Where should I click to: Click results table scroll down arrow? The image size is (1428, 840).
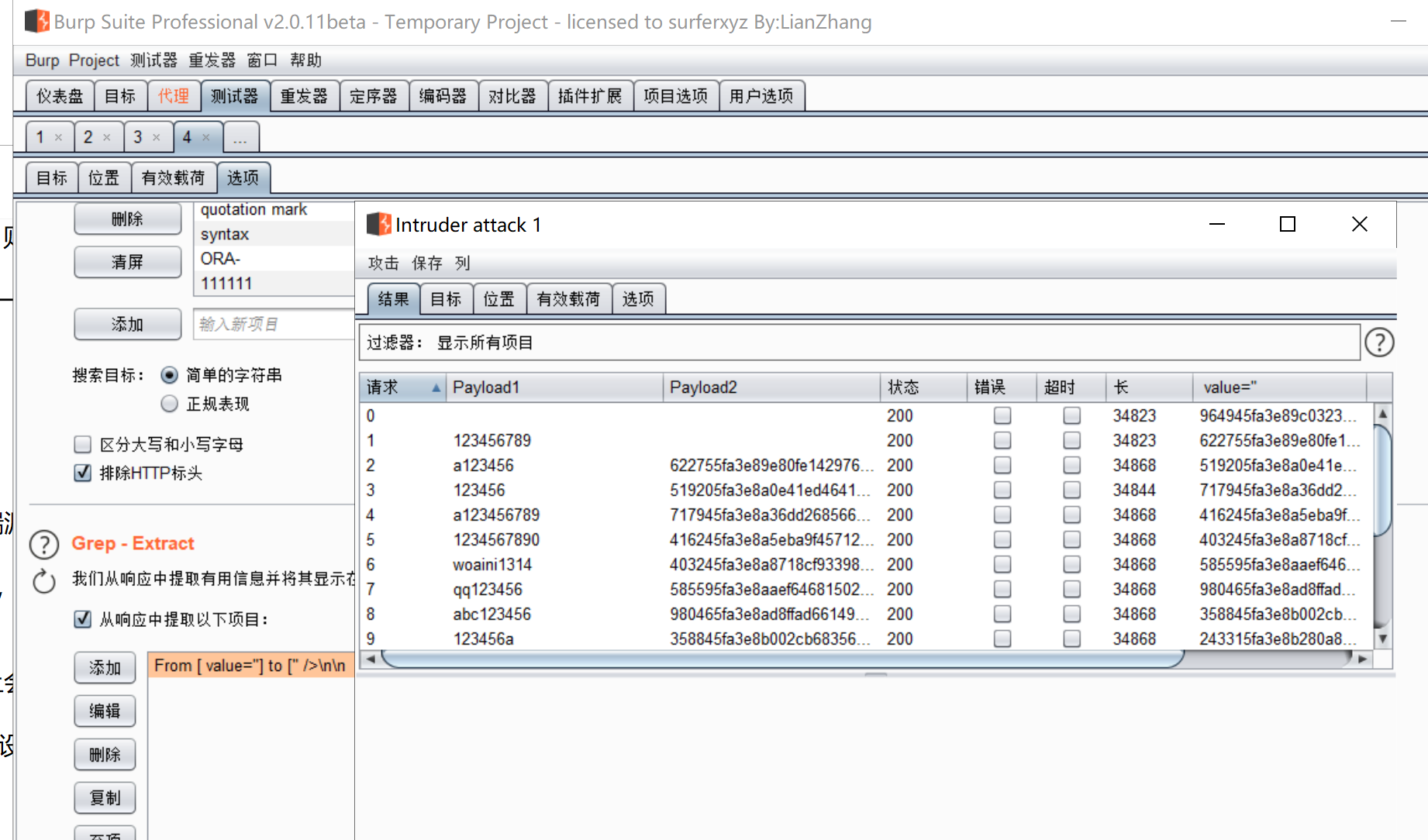1382,639
